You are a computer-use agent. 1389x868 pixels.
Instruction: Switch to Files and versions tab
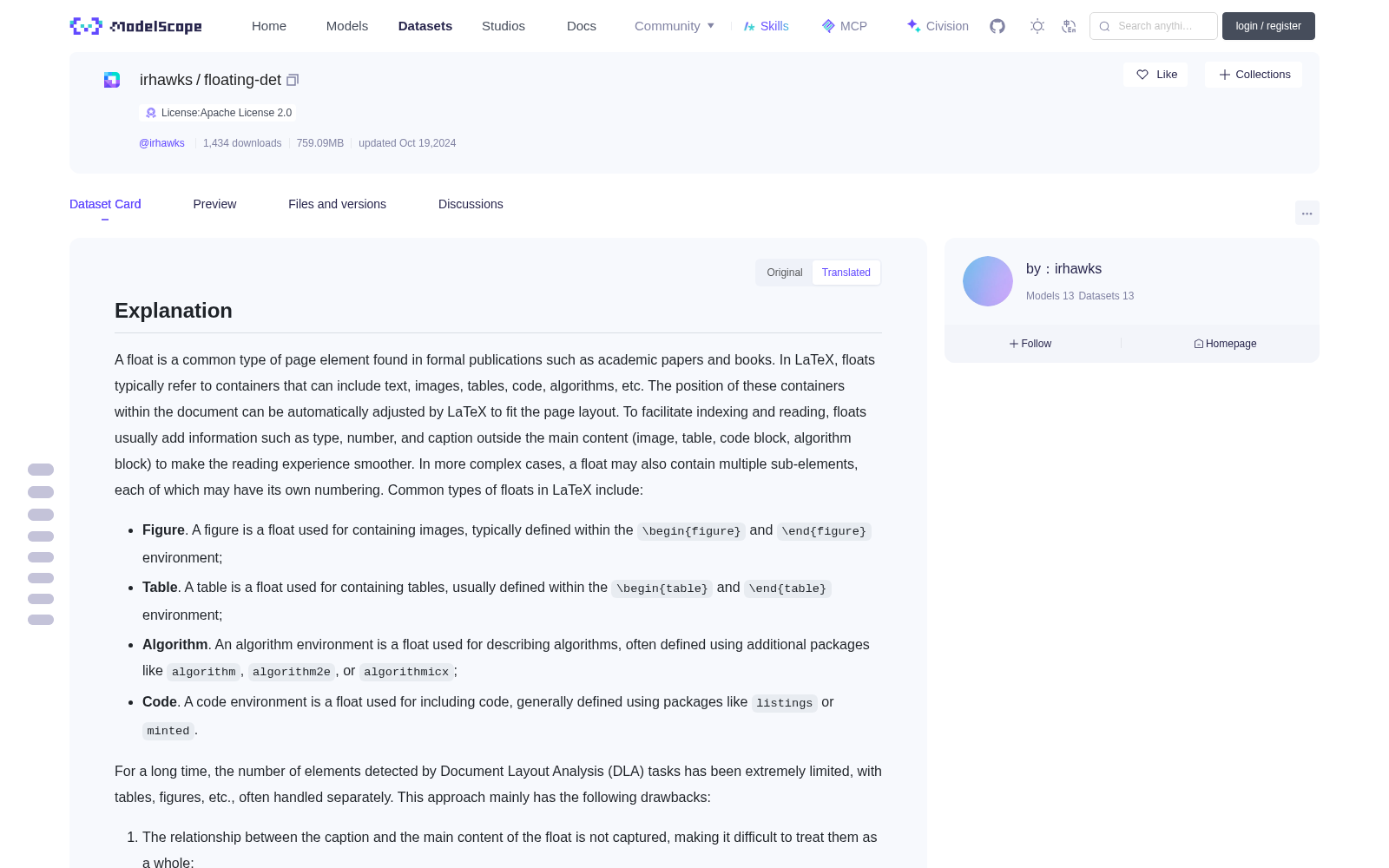coord(337,204)
